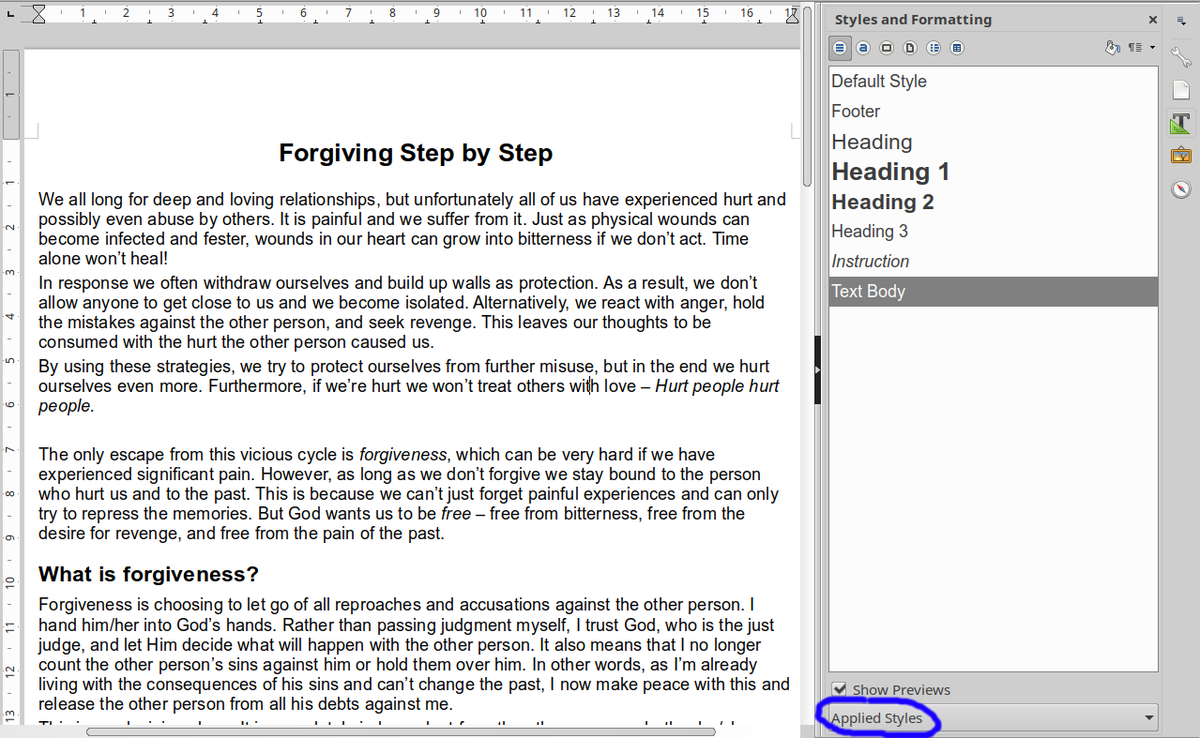1200x738 pixels.
Task: Click the fonts T icon on right sidebar
Action: coord(1181,124)
